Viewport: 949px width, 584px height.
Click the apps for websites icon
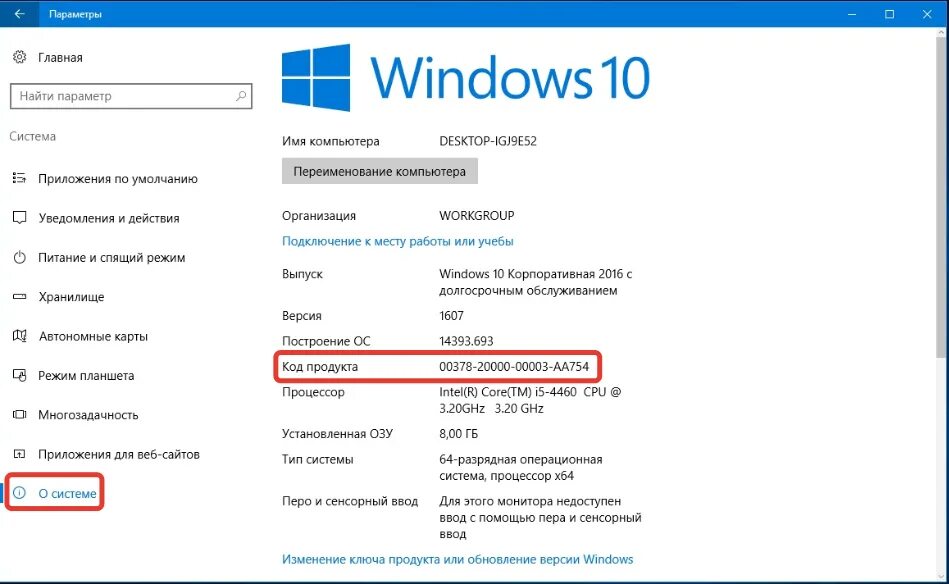click(x=19, y=454)
